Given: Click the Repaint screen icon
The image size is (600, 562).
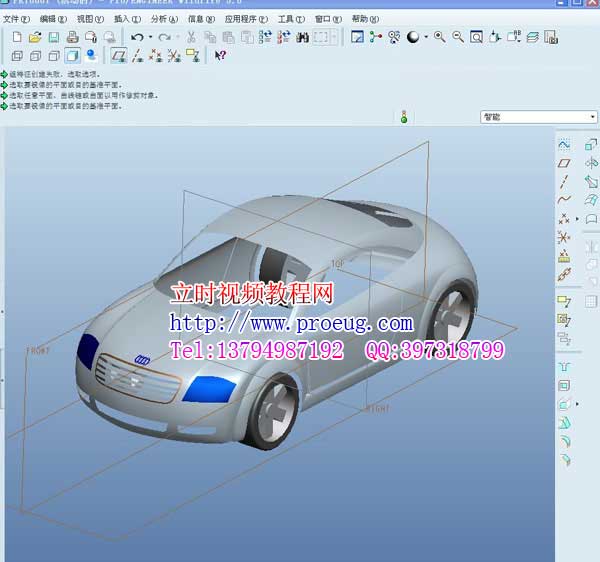Looking at the screenshot, I should pyautogui.click(x=357, y=37).
